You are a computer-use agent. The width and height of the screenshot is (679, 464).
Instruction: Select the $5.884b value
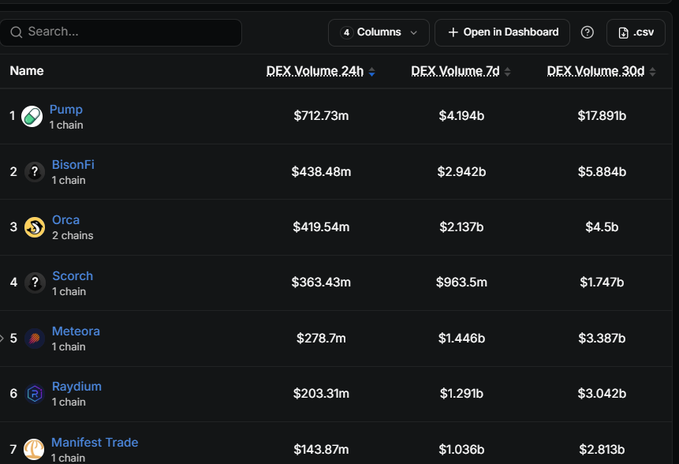click(x=602, y=172)
